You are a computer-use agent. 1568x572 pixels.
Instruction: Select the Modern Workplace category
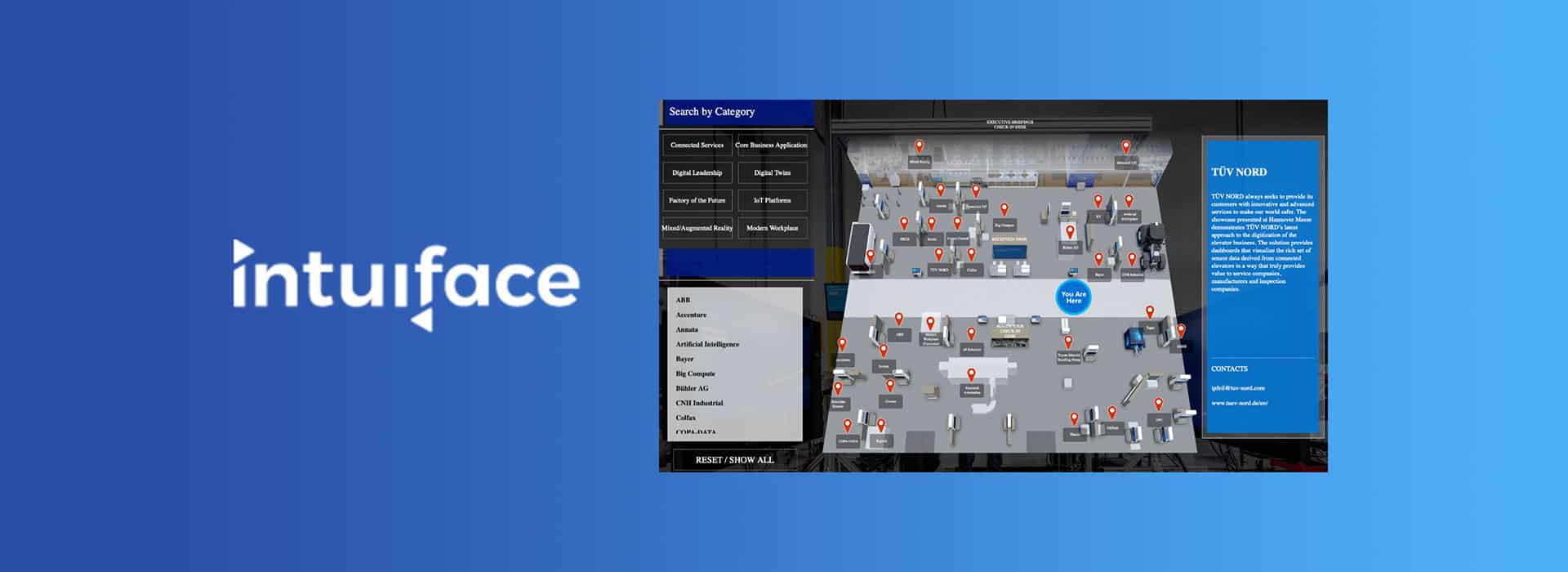click(772, 228)
